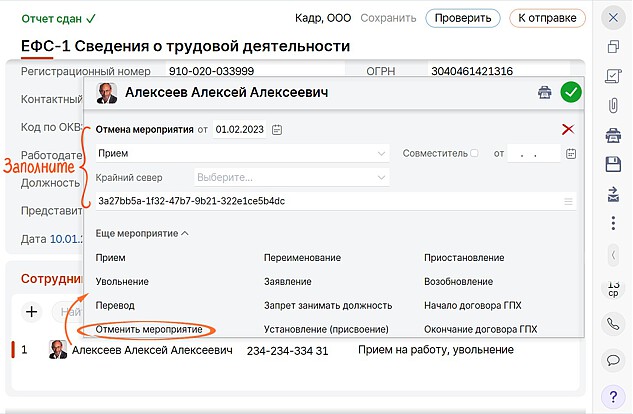The width and height of the screenshot is (633, 414).
Task: Select Перевод from the event list
Action: click(115, 305)
